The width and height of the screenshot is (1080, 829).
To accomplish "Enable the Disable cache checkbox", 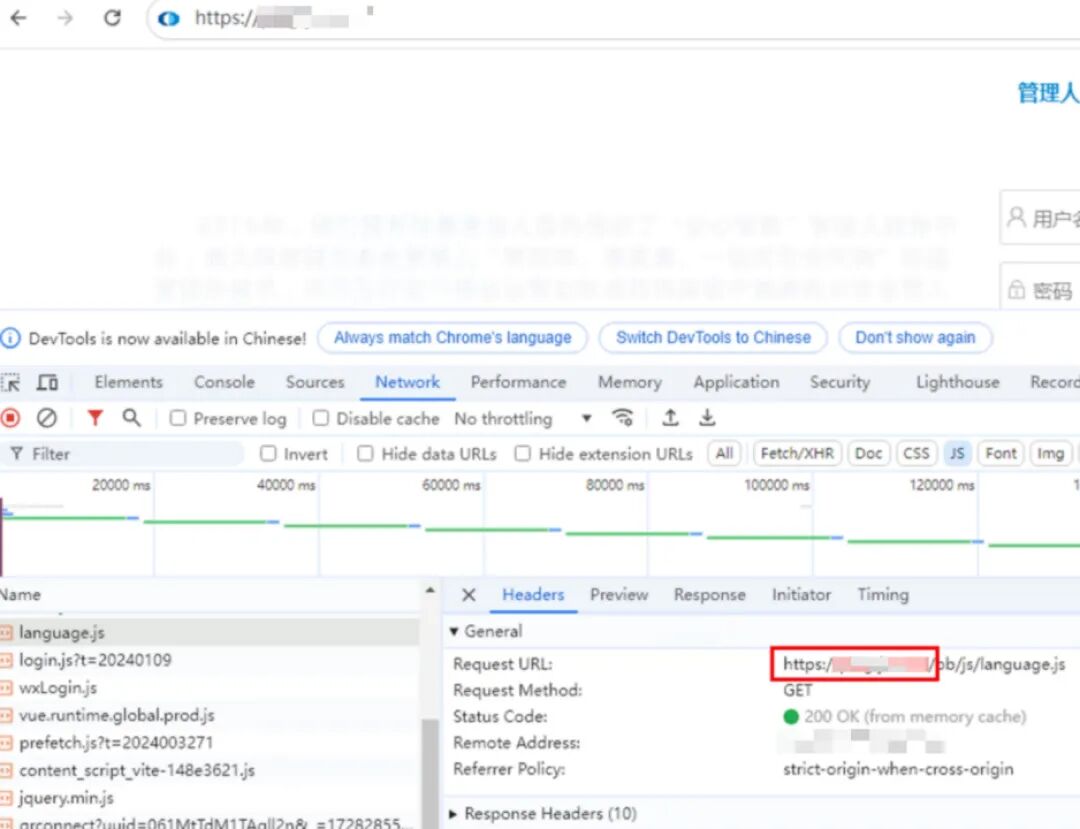I will click(x=320, y=418).
